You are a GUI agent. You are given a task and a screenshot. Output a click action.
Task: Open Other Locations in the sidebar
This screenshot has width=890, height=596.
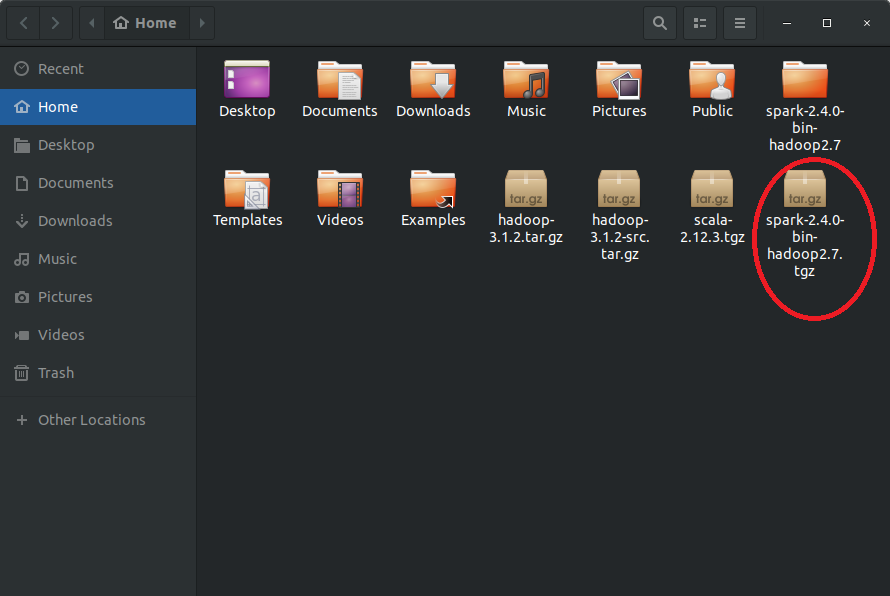click(x=98, y=420)
